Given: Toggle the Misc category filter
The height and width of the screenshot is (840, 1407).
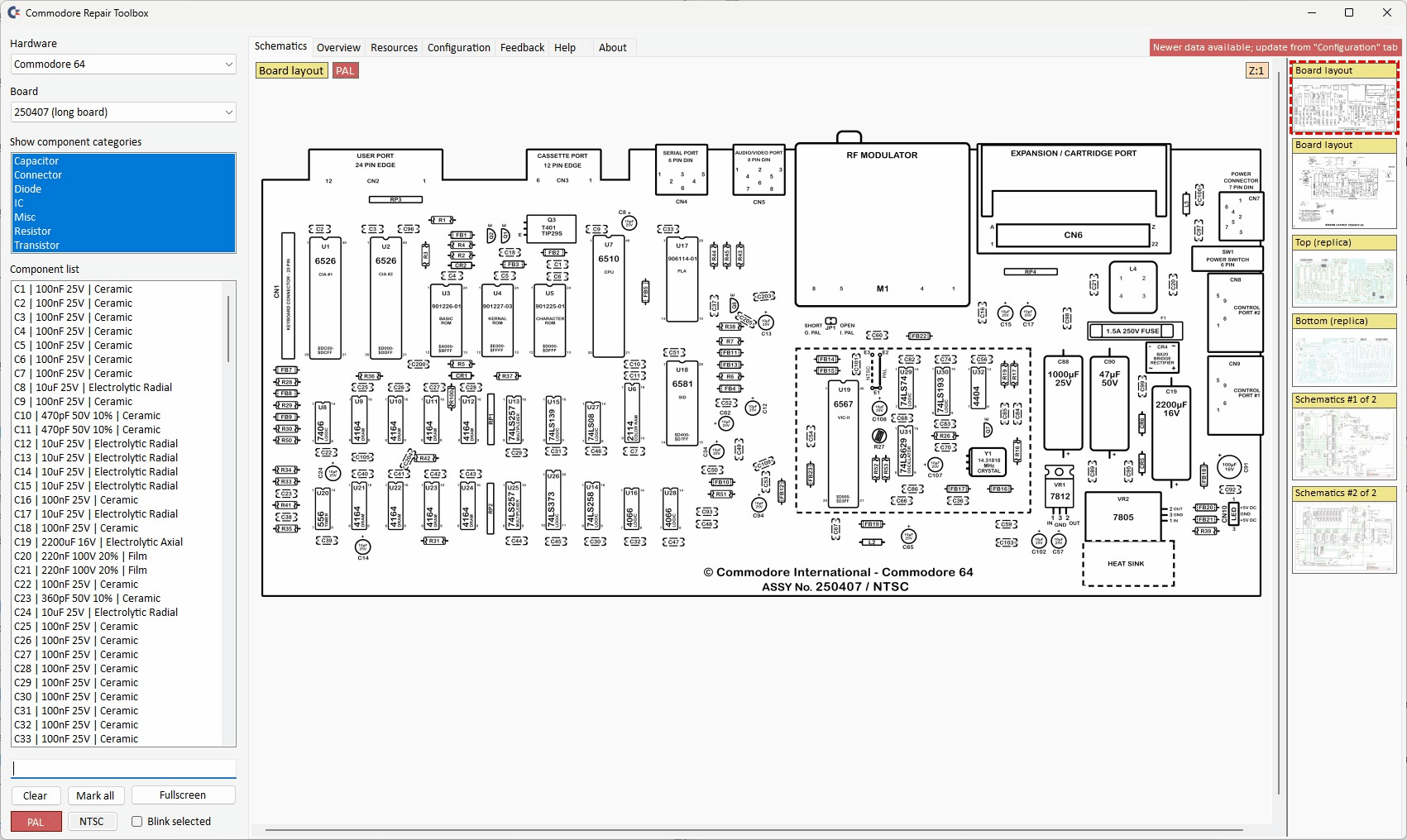Looking at the screenshot, I should [123, 217].
